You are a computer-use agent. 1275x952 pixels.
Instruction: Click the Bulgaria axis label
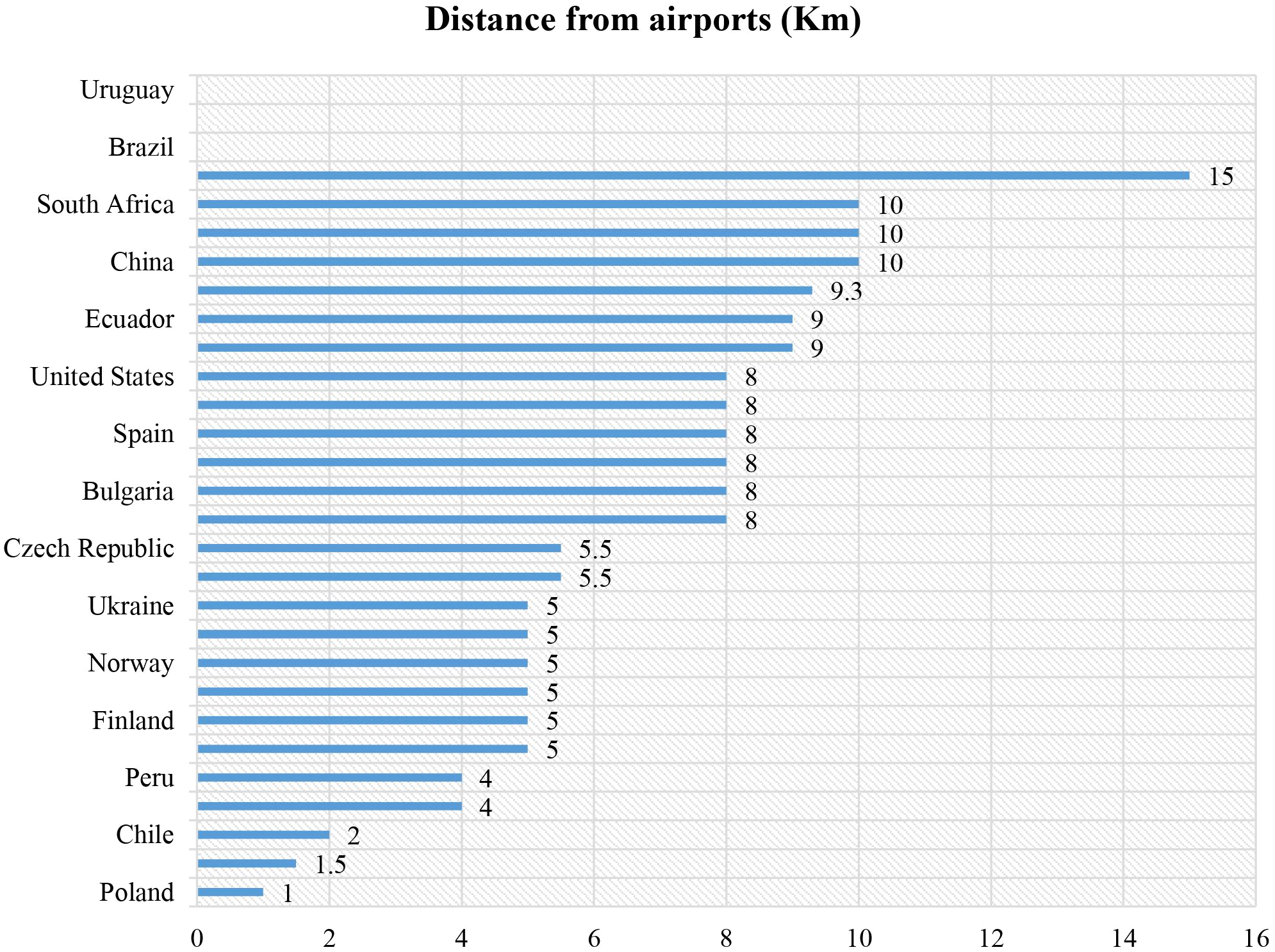(x=128, y=491)
